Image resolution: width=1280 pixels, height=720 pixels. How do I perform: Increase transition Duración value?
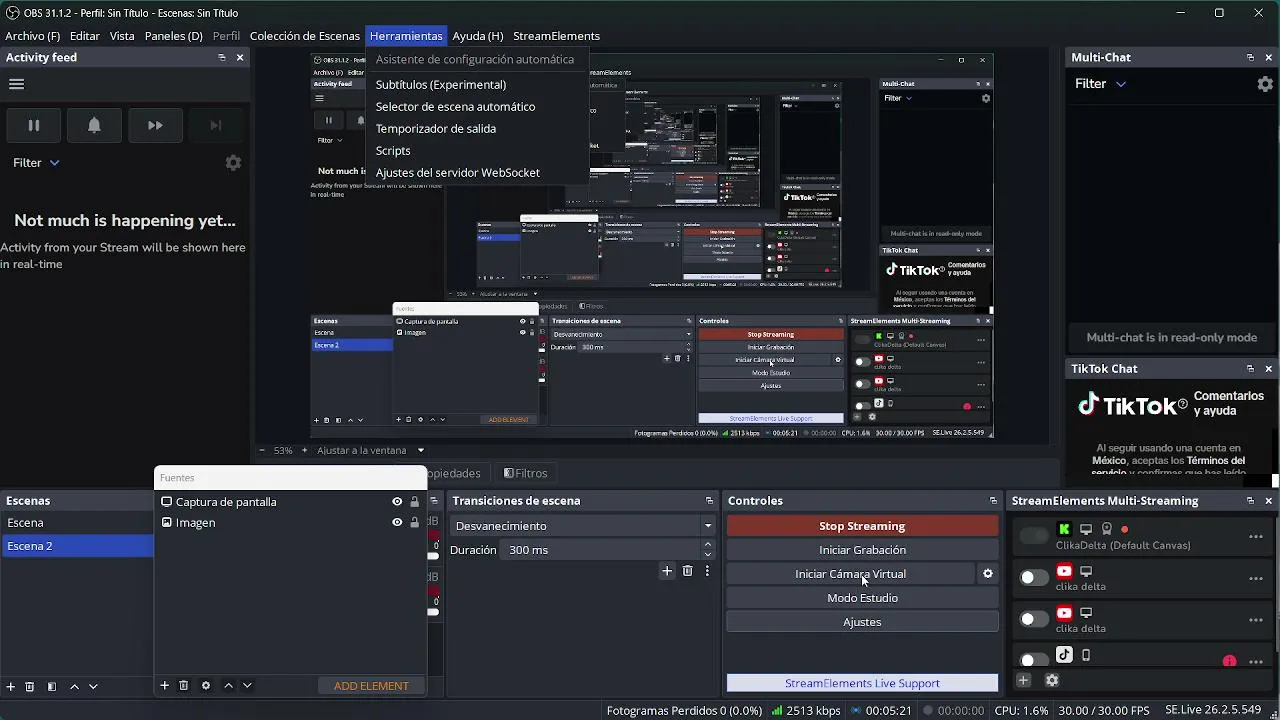(x=708, y=545)
